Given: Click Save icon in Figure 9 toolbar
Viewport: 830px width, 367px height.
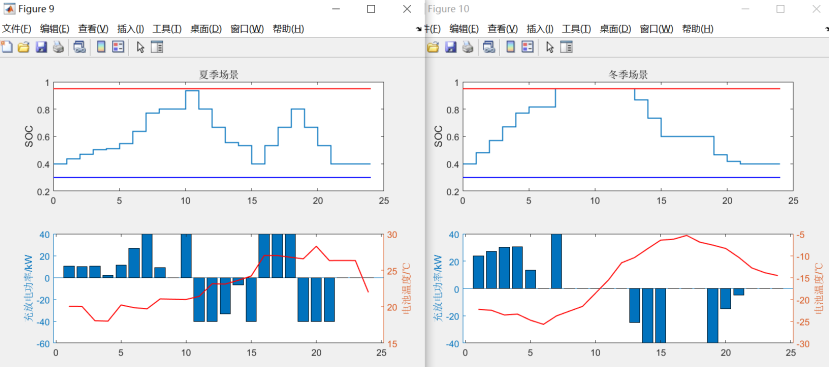Looking at the screenshot, I should click(x=41, y=47).
